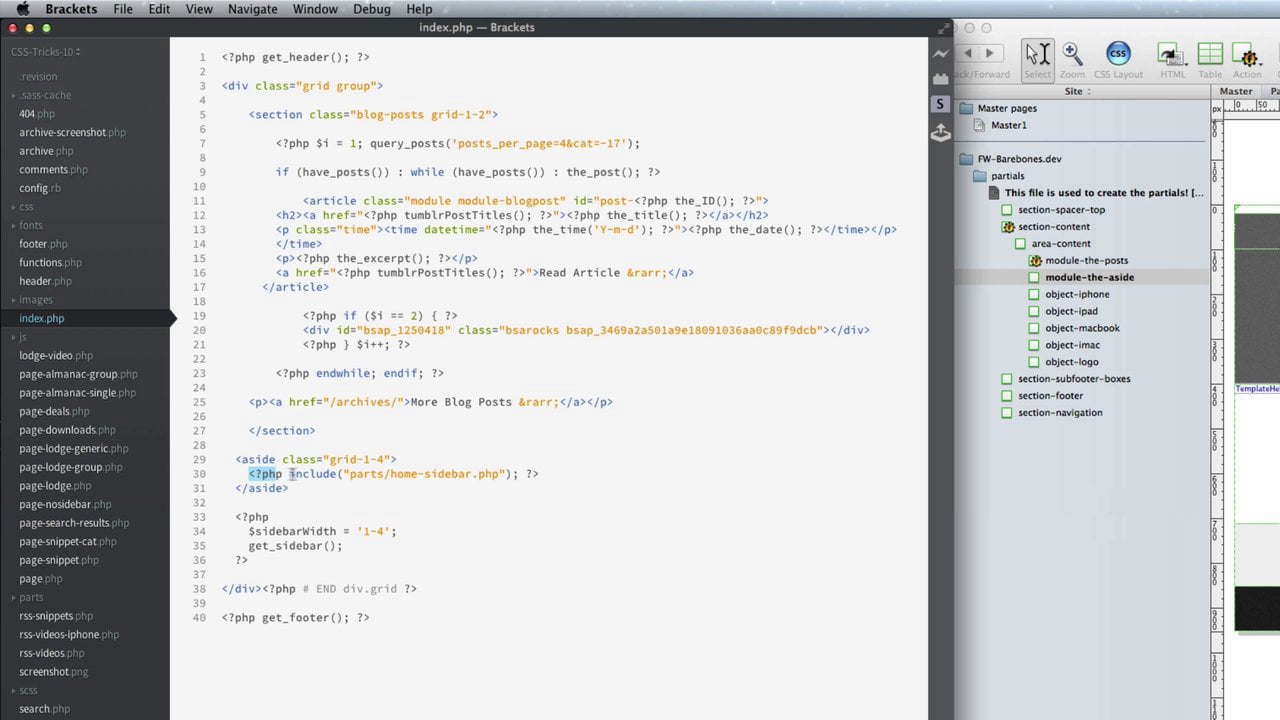Screen dimensions: 1280x720
Task: Click the Live Preview lightning icon in Brackets
Action: coord(941,54)
